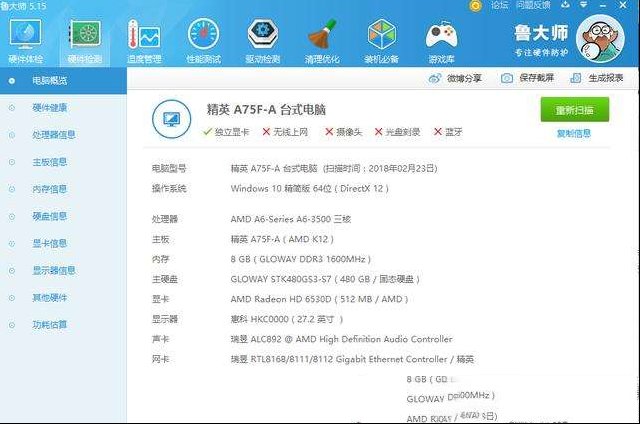Click the 电脑型号 row label
This screenshot has width=640, height=424.
[x=169, y=169]
